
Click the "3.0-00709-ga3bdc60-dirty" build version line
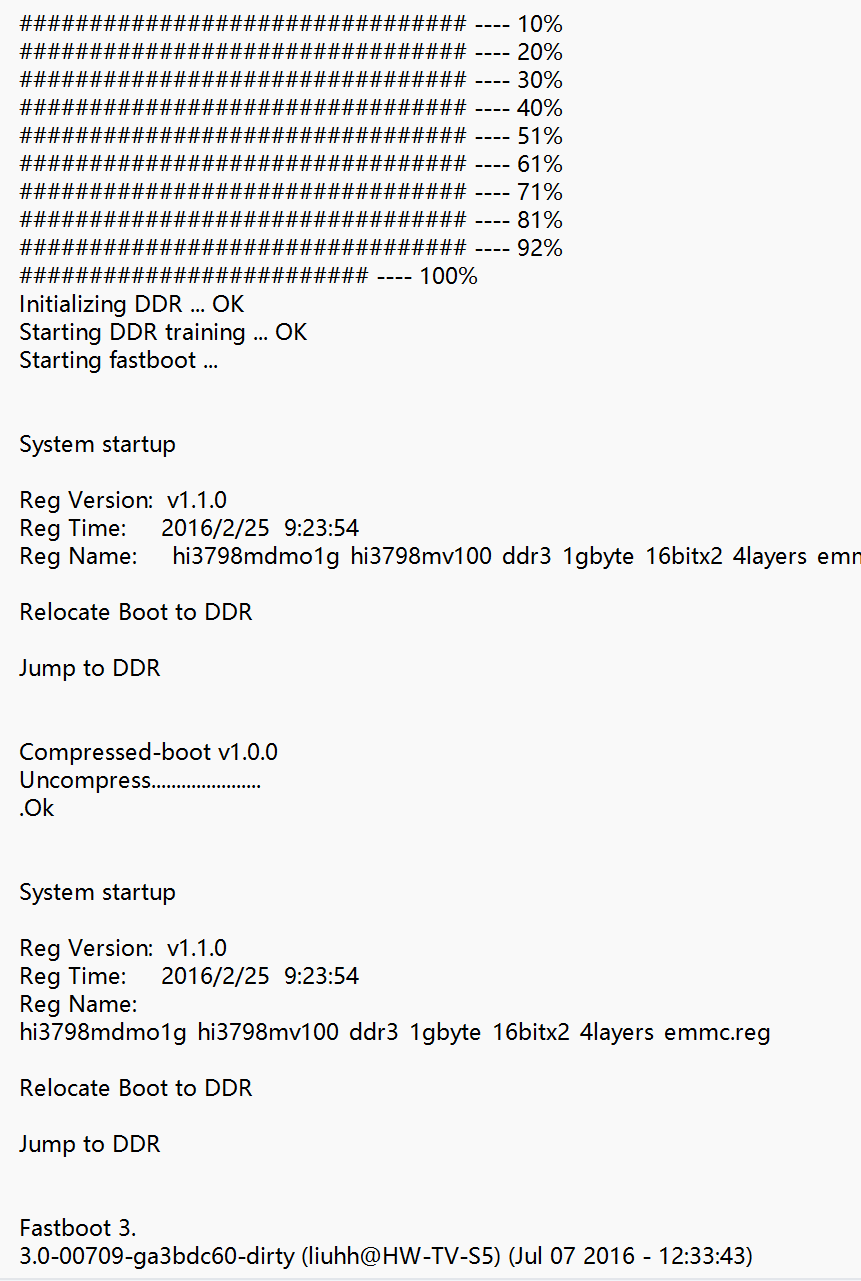[385, 1255]
